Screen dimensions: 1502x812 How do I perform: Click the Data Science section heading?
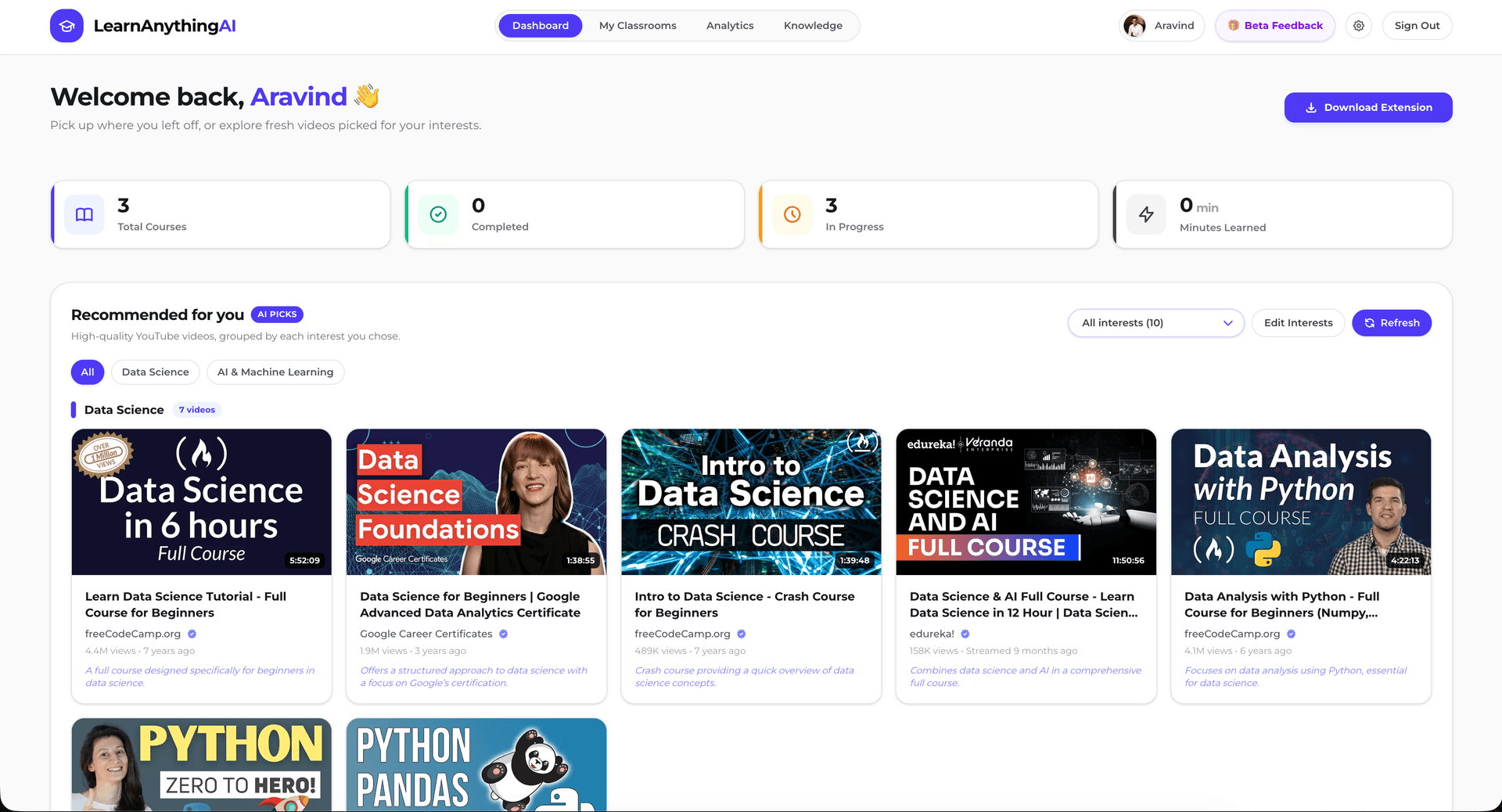(124, 410)
